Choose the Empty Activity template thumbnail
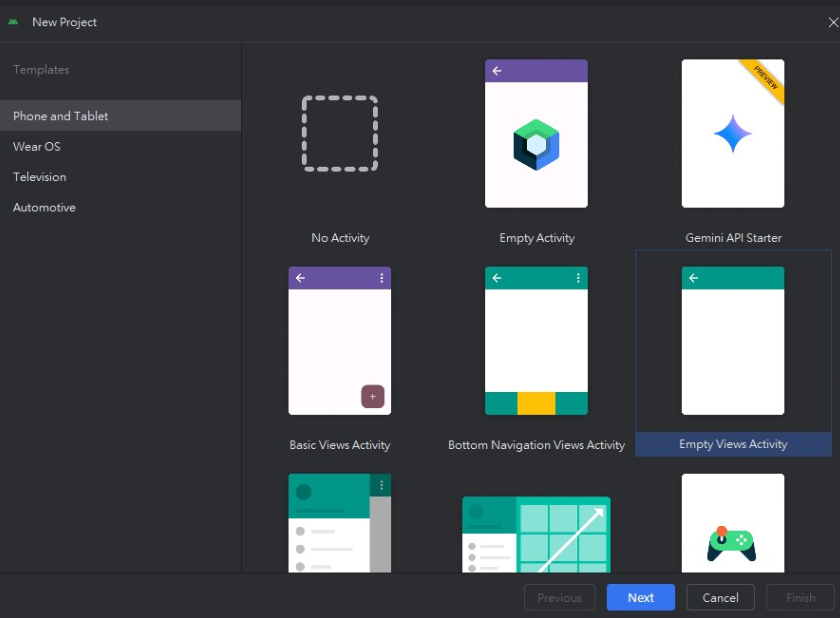840x618 pixels. point(536,133)
